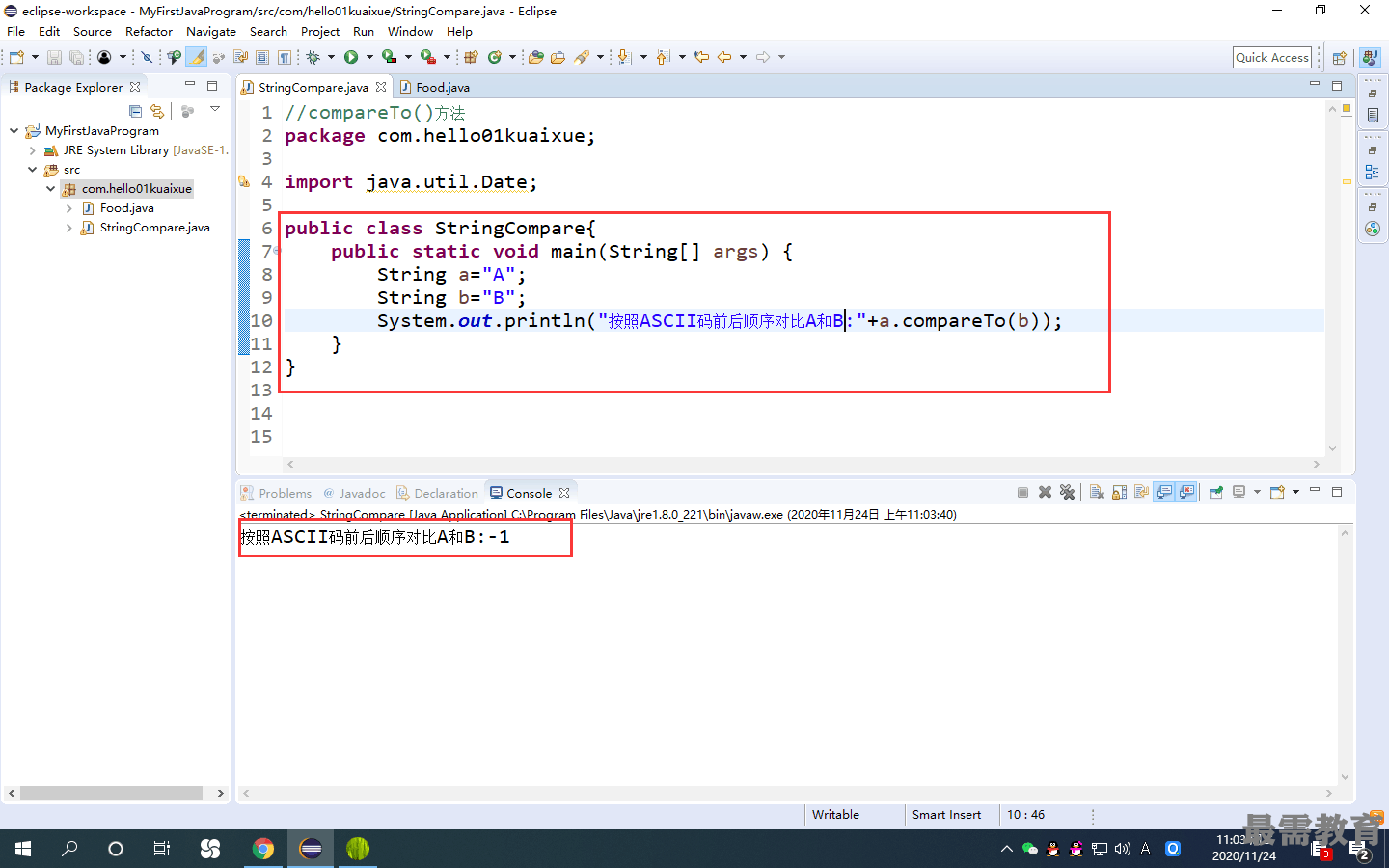Click the Last Edit Location icon

click(x=702, y=57)
